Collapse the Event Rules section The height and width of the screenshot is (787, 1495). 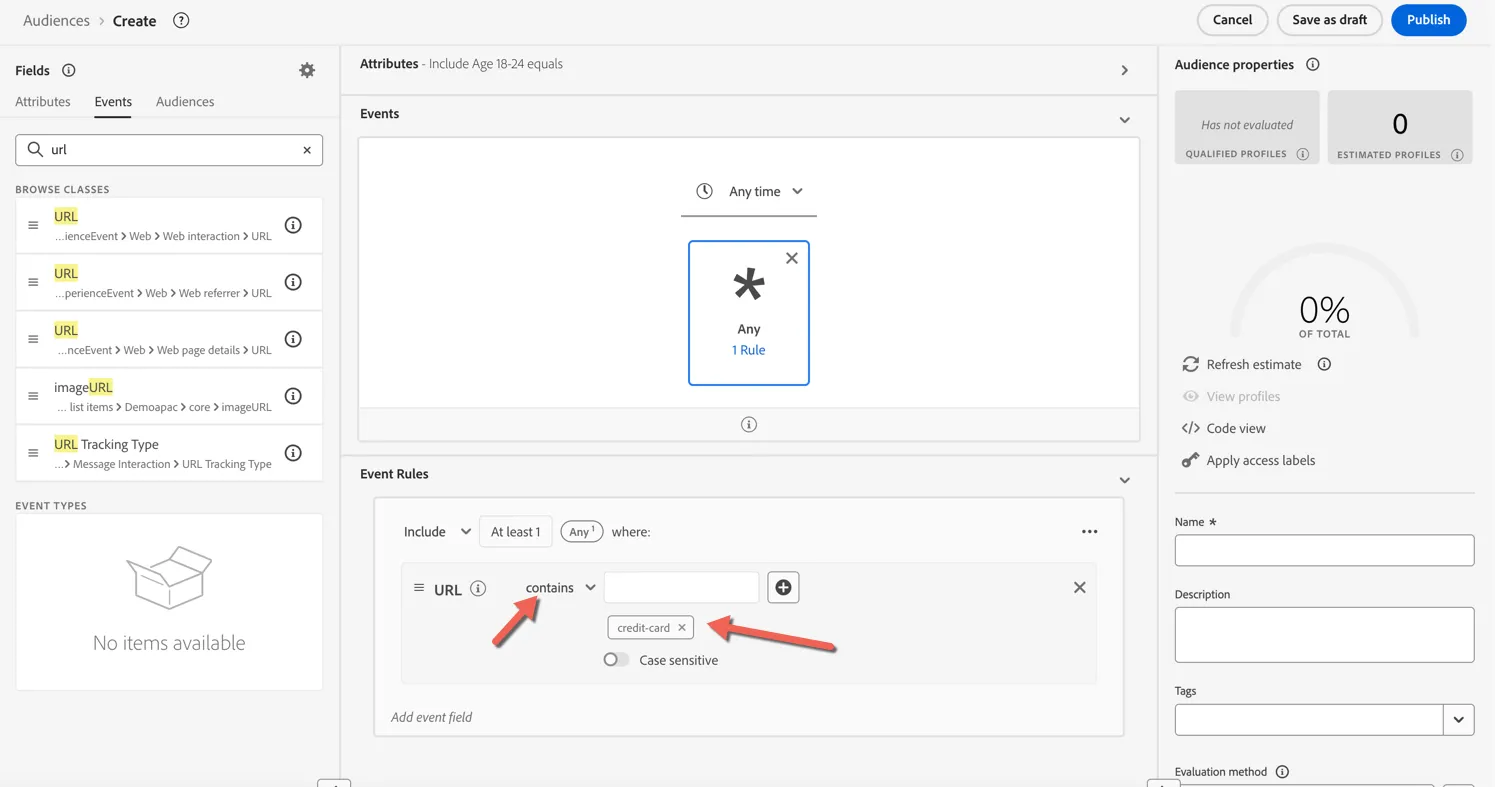coord(1125,480)
